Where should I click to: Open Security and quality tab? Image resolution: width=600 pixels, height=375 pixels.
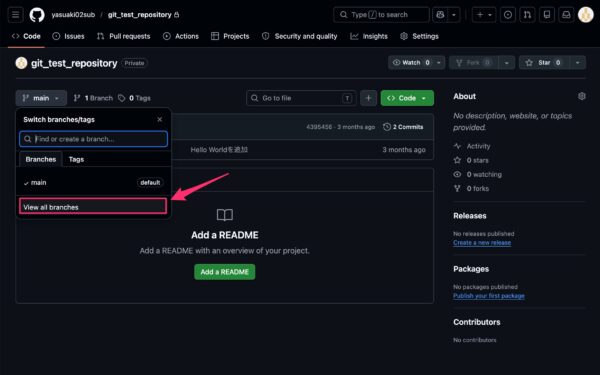tap(300, 36)
